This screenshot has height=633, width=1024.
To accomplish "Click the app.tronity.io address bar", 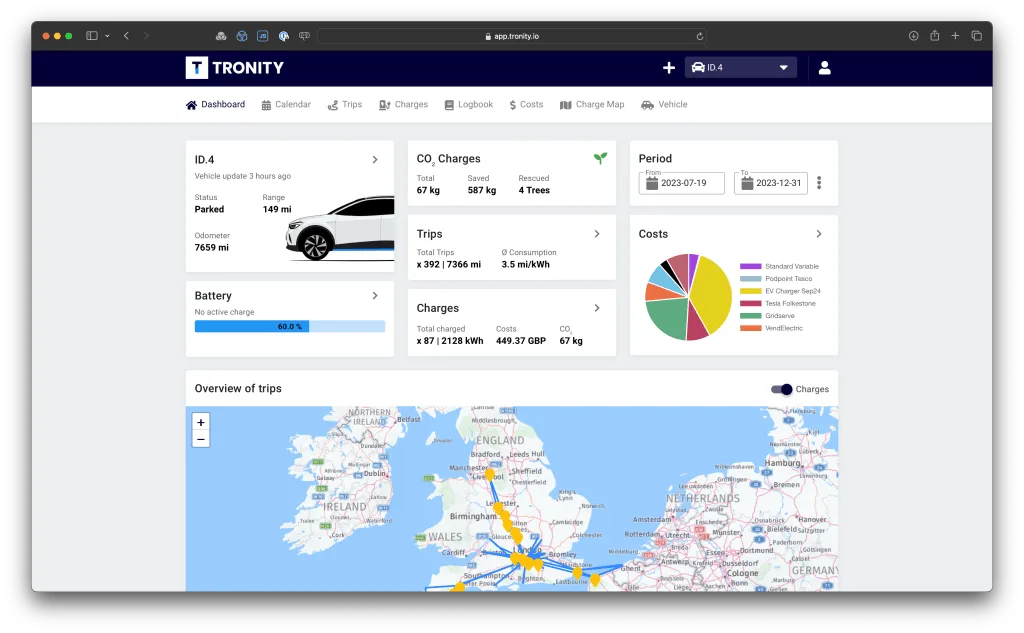I will [x=512, y=37].
